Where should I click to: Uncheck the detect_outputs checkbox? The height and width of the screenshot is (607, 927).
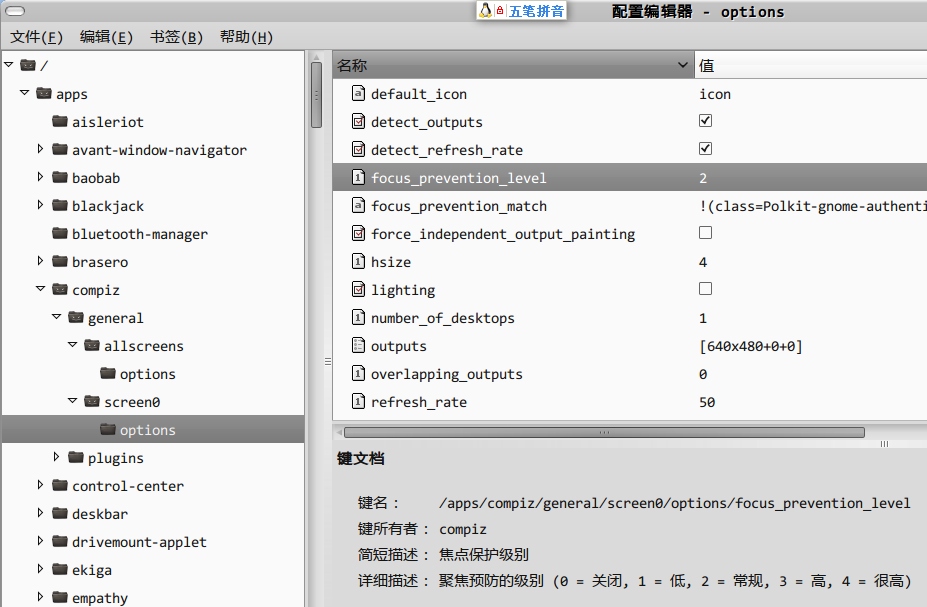[x=705, y=121]
